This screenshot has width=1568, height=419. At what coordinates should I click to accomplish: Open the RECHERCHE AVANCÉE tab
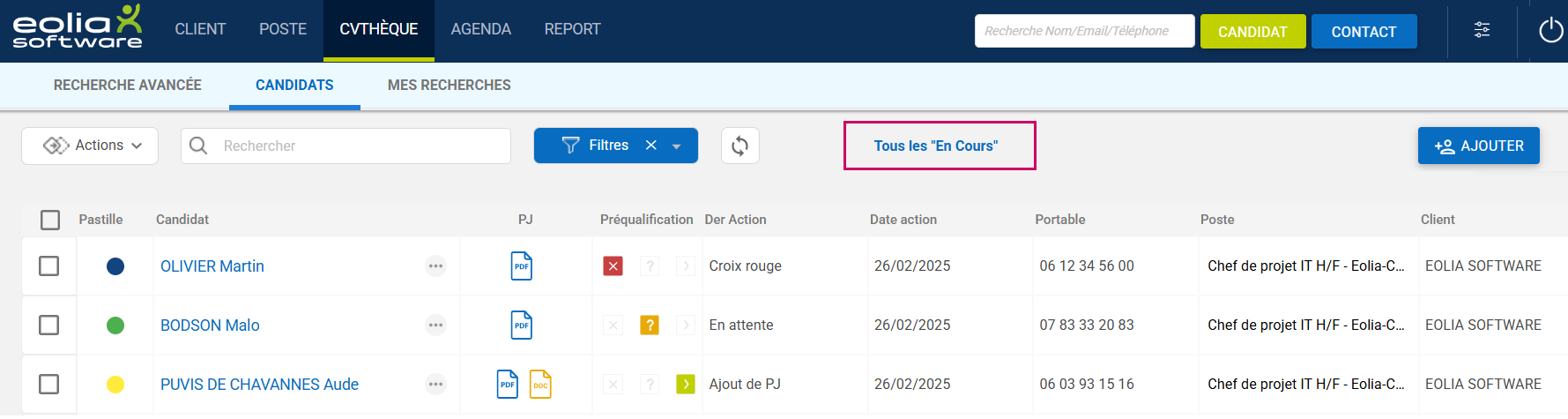128,85
